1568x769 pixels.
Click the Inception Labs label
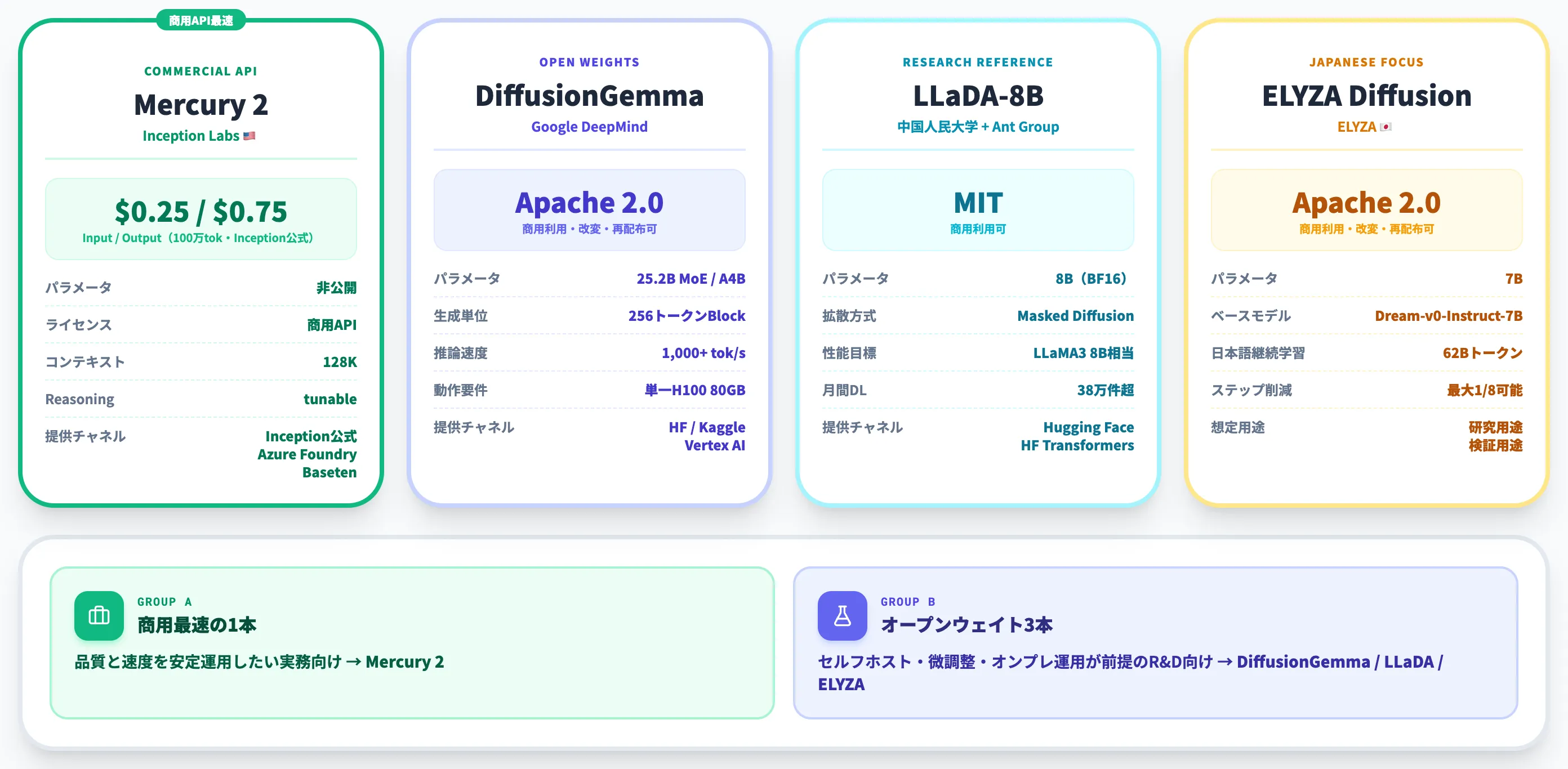click(x=190, y=136)
